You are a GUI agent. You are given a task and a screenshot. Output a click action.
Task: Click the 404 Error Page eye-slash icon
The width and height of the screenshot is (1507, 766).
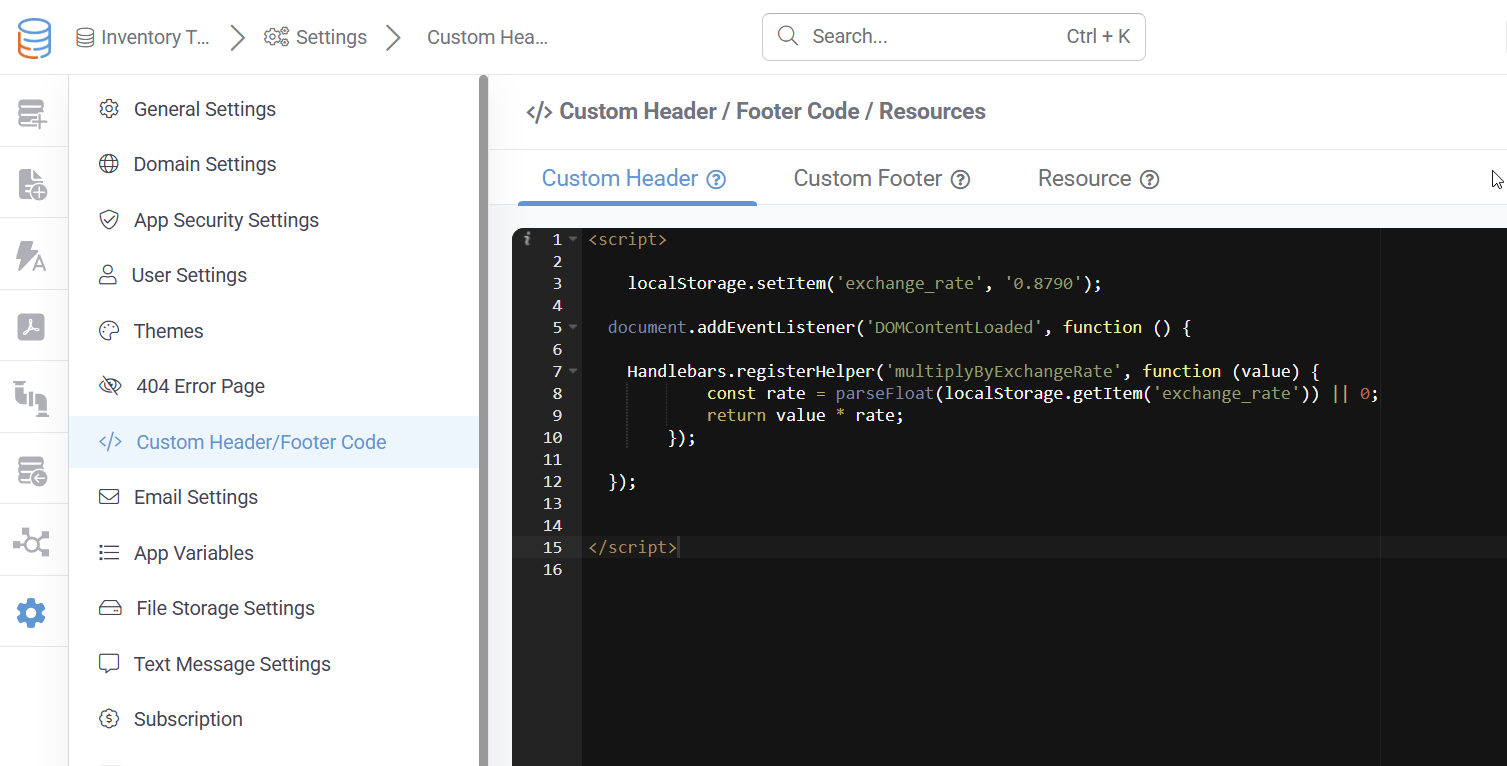110,386
